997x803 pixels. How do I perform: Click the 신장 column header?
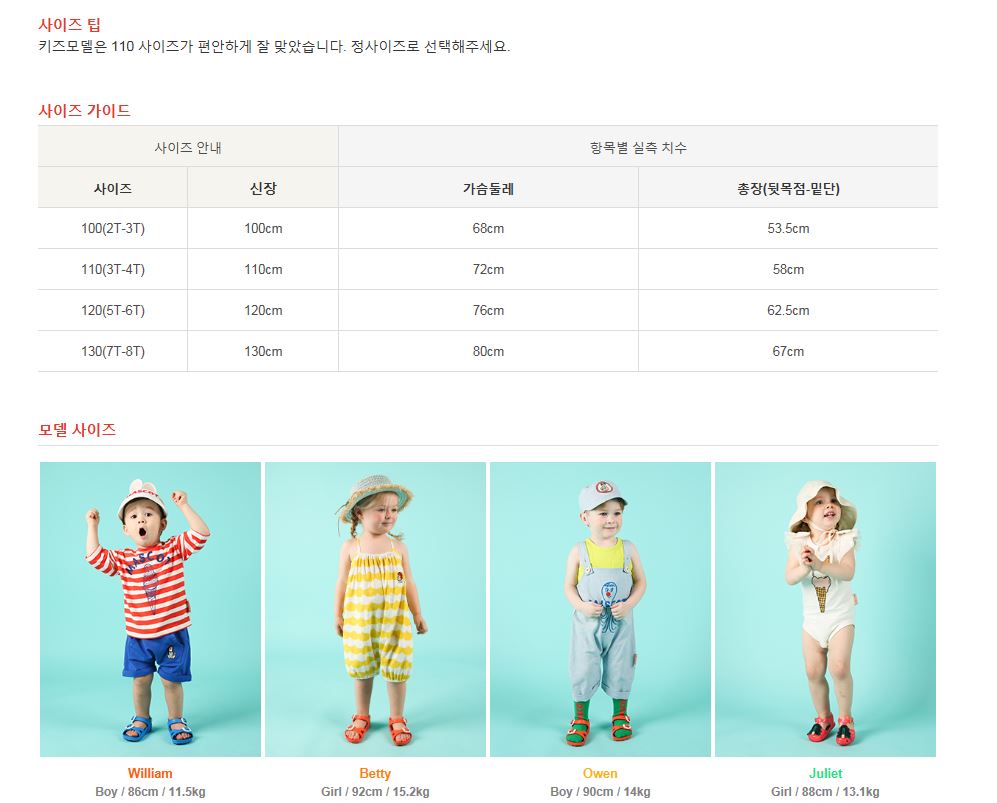point(263,188)
